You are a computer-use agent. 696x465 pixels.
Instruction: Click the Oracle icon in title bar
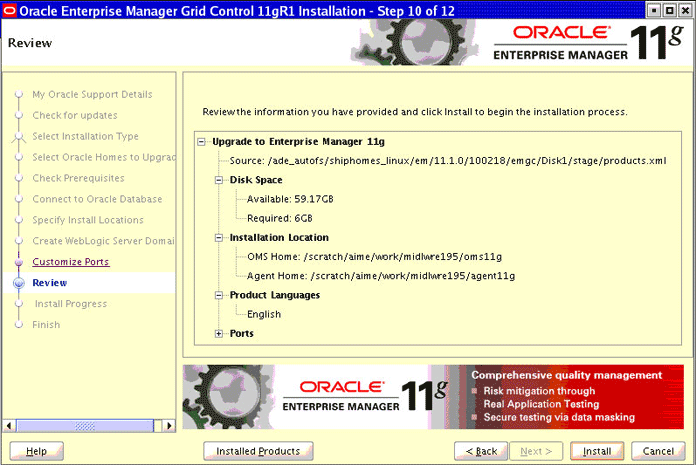pos(9,10)
